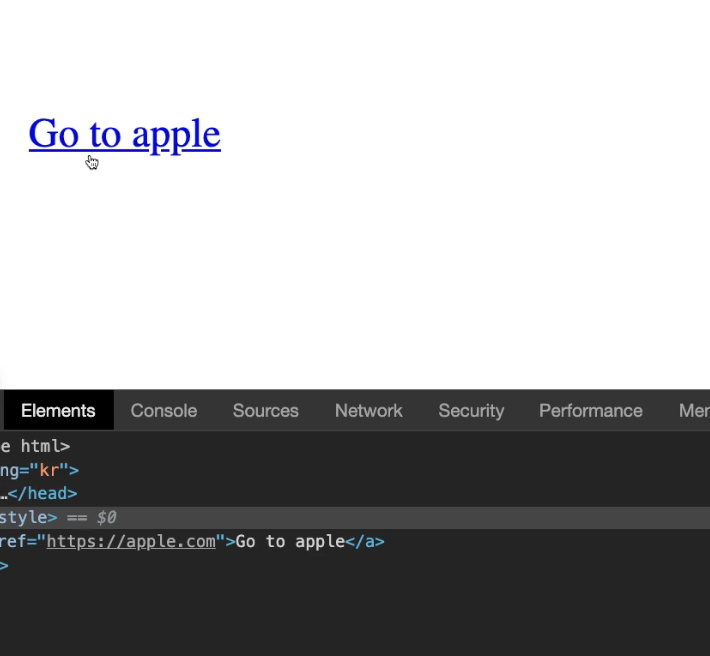Screen dimensions: 710x656
Task: Open the Console tab
Action: click(164, 411)
